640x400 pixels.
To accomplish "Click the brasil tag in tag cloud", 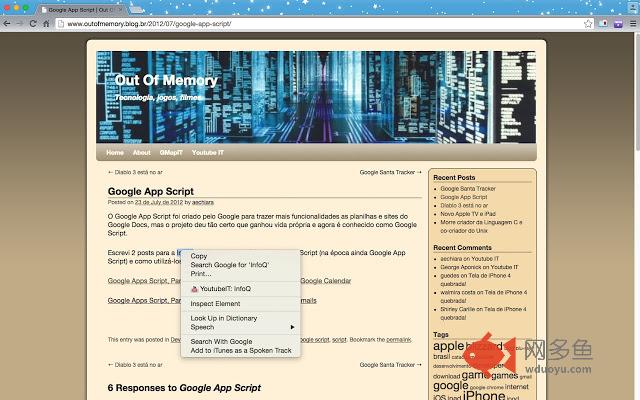I will point(441,356).
